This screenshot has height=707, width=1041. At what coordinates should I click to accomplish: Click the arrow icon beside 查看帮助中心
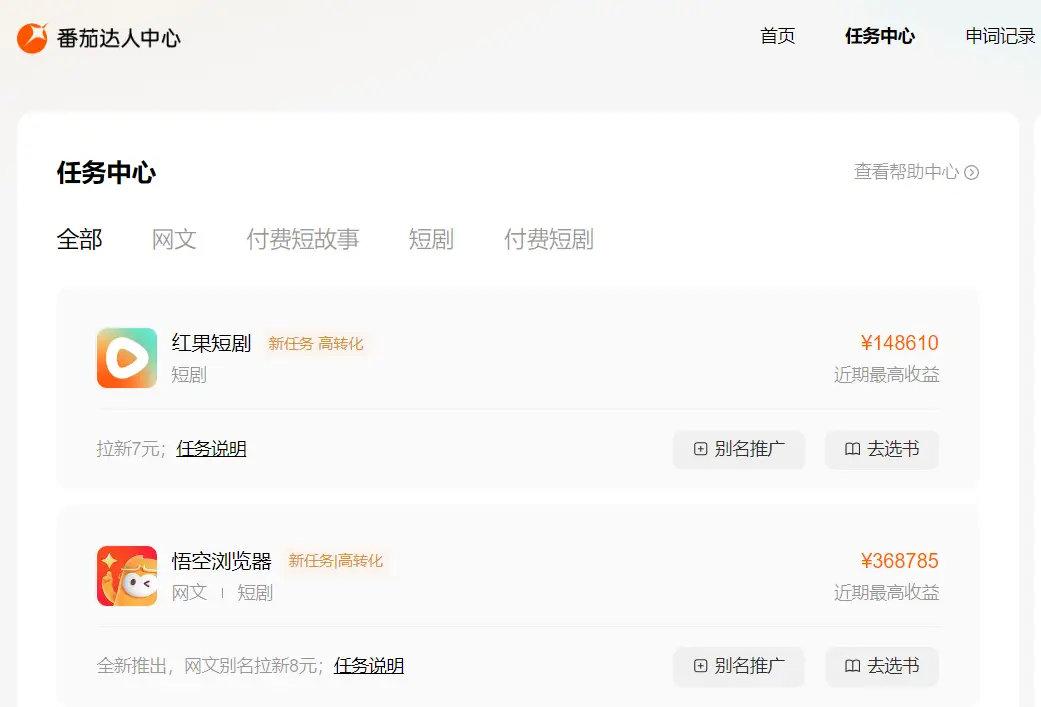(971, 173)
